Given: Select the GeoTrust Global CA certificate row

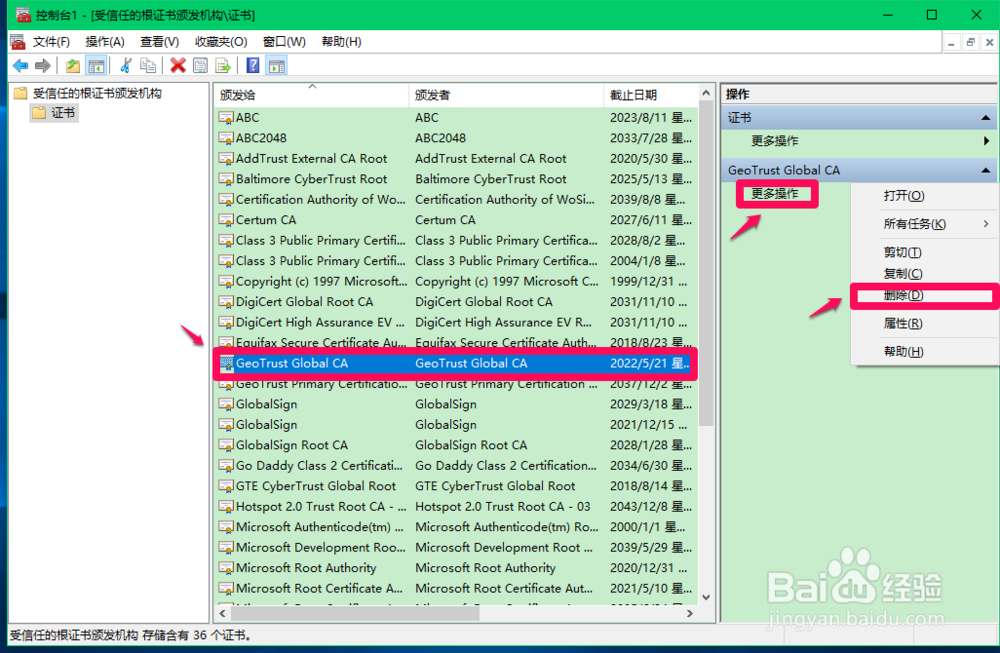Looking at the screenshot, I should [456, 363].
